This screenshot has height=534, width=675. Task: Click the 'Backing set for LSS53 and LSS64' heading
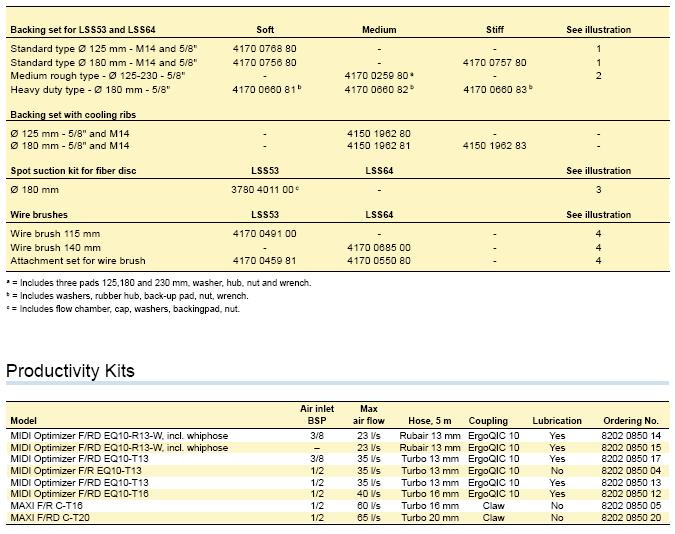tap(83, 30)
